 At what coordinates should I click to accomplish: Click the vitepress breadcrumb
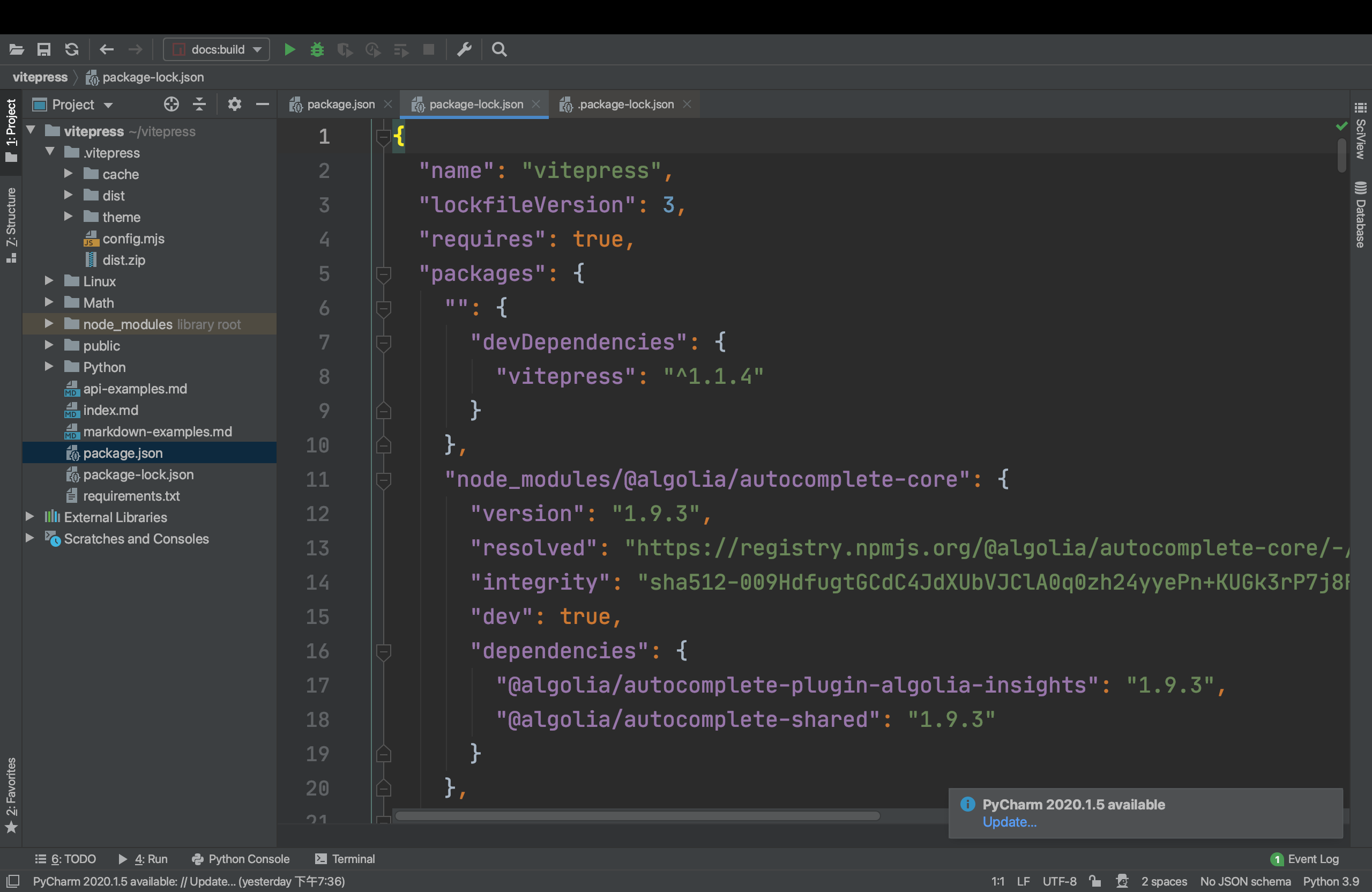[40, 77]
